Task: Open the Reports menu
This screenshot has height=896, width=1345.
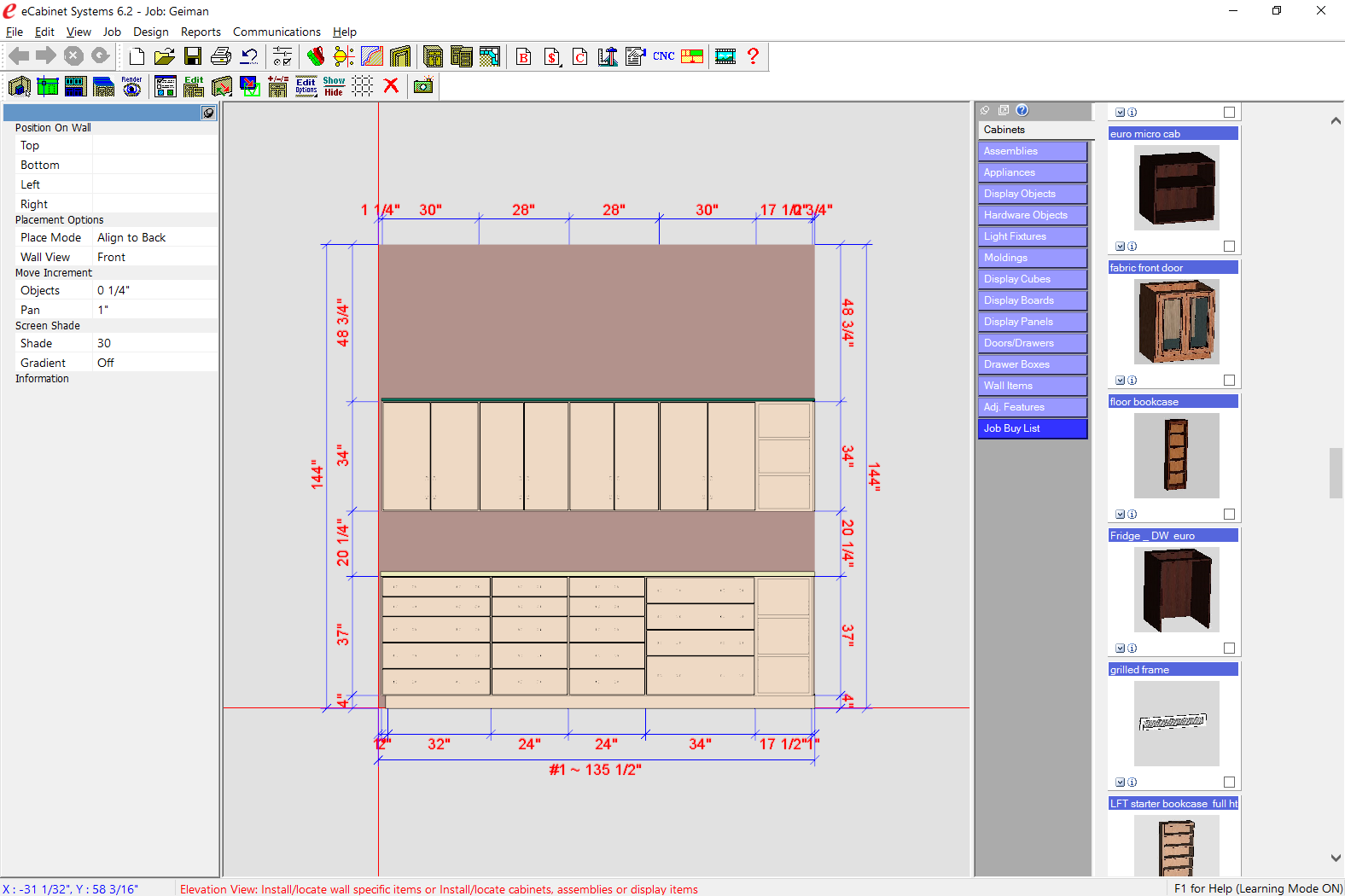Action: pyautogui.click(x=201, y=32)
